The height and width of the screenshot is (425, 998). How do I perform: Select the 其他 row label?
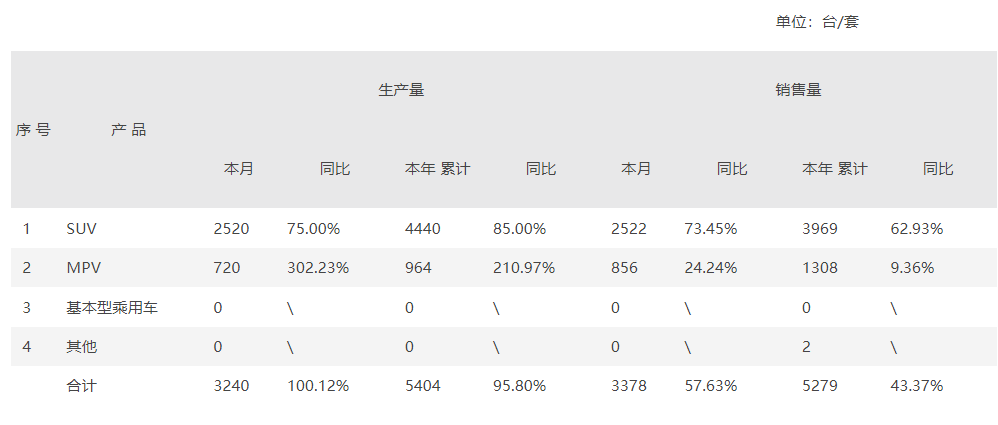point(81,347)
